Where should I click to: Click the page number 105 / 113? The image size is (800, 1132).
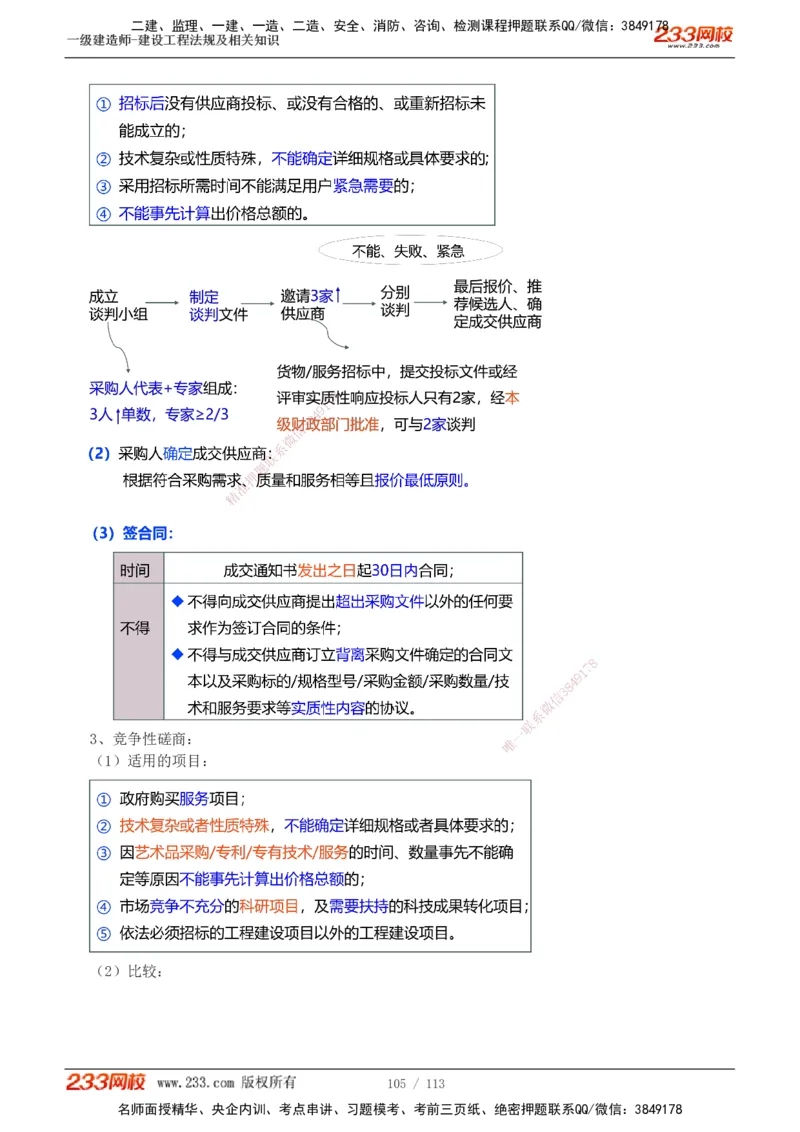tap(414, 1082)
